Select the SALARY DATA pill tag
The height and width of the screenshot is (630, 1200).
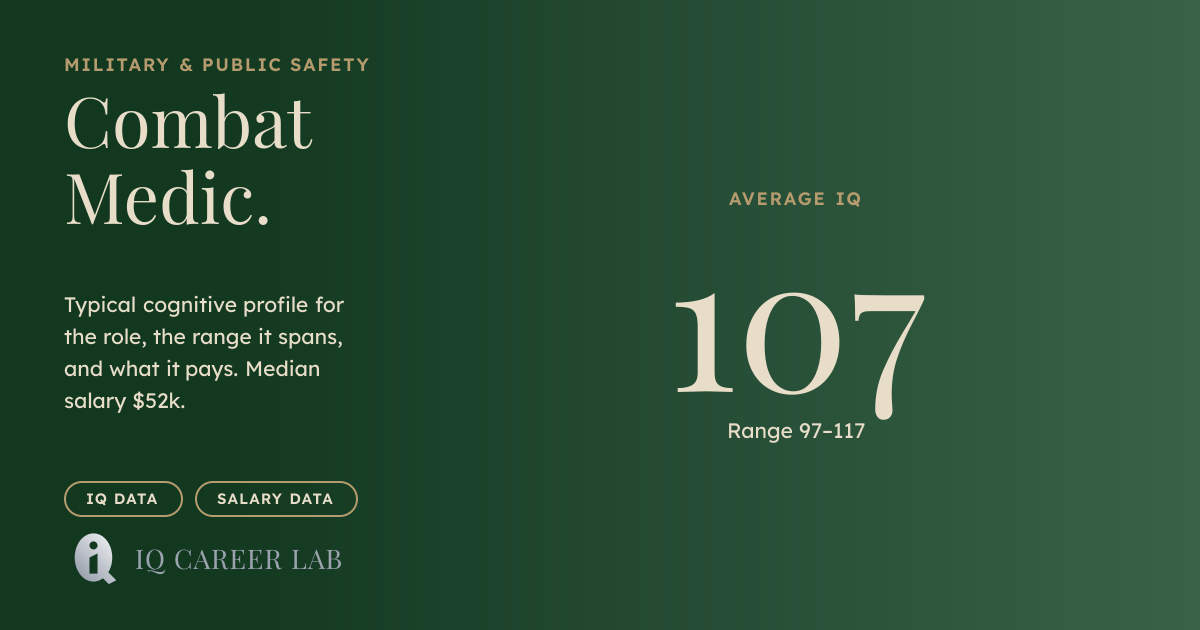tap(276, 499)
